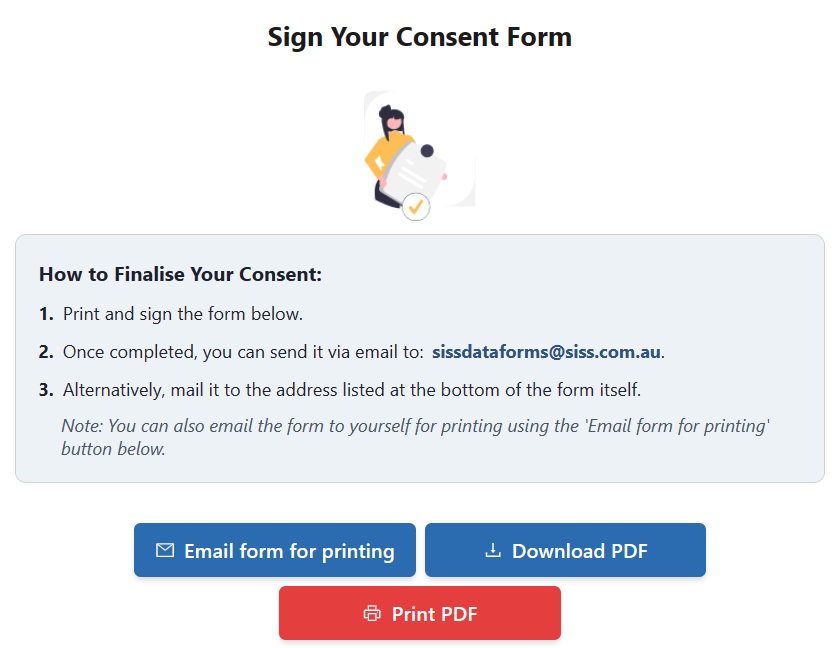Click the 'Sign Your Consent Form' title
Viewport: 840px width, 648px height.
(x=420, y=37)
